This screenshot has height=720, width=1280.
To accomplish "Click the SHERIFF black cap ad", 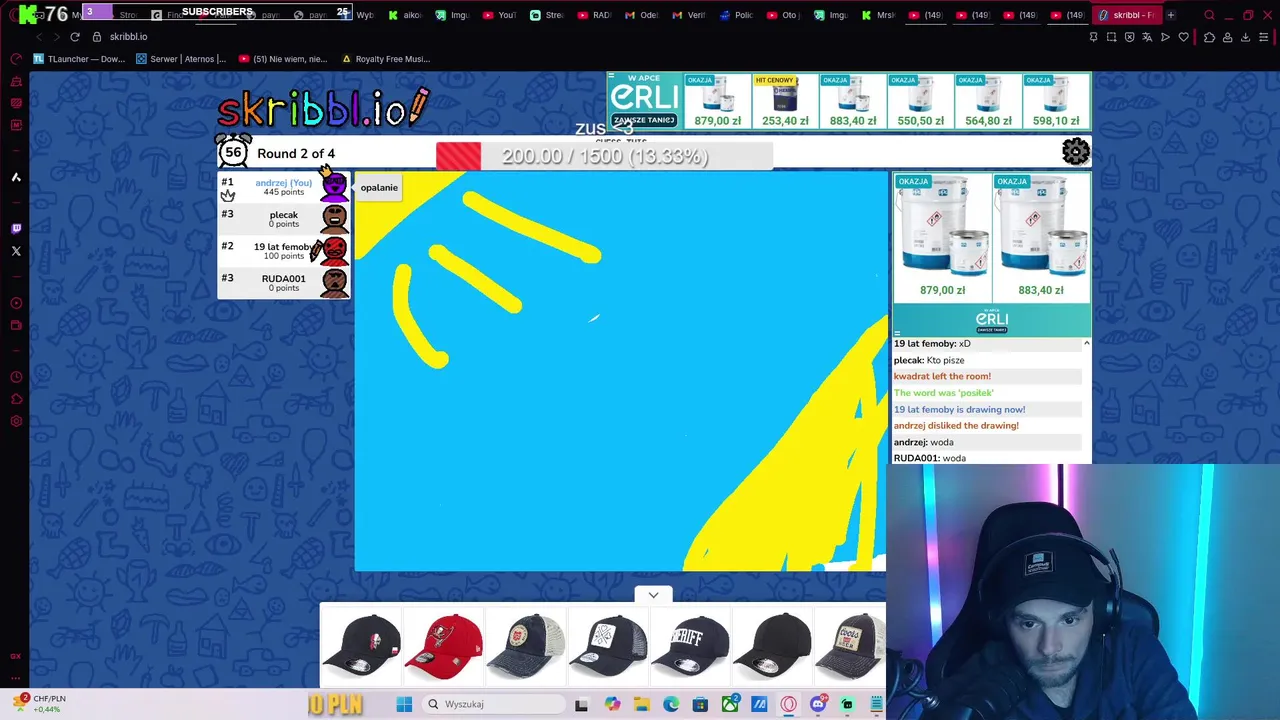I will [x=690, y=646].
